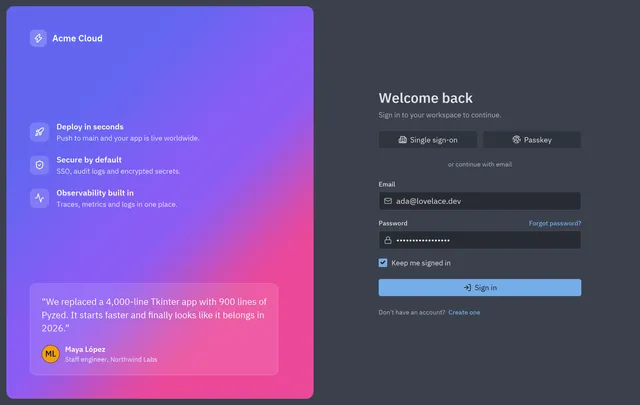The image size is (640, 405).
Task: Click the ML avatar of Maya López
Action: pyautogui.click(x=51, y=354)
